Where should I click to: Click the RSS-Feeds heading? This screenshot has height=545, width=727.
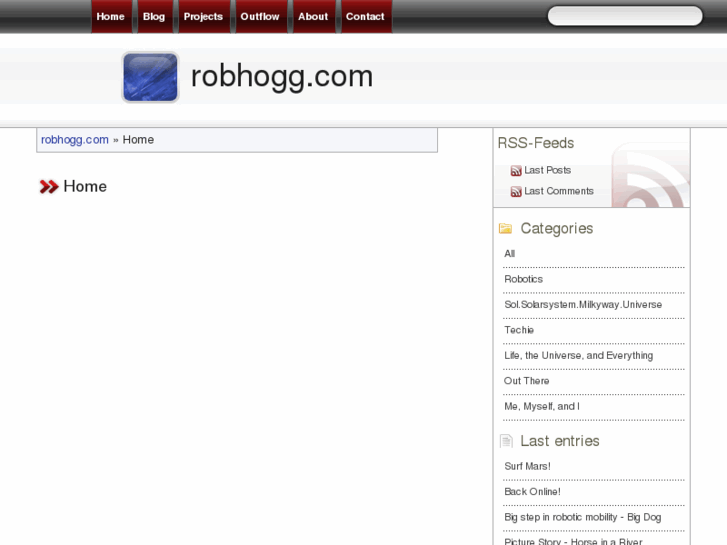point(536,143)
